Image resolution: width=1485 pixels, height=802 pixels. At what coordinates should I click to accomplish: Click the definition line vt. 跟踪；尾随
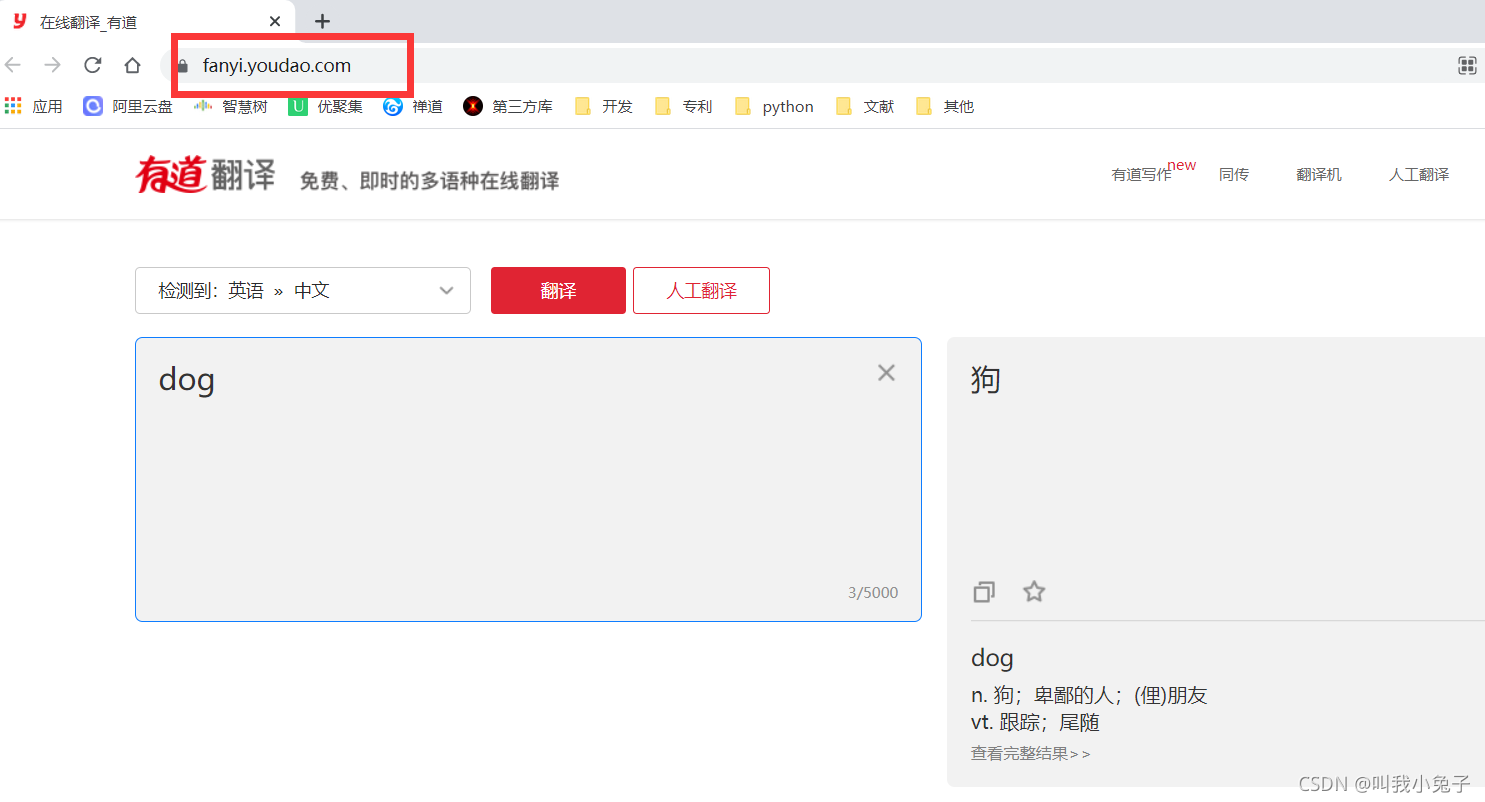click(1035, 722)
